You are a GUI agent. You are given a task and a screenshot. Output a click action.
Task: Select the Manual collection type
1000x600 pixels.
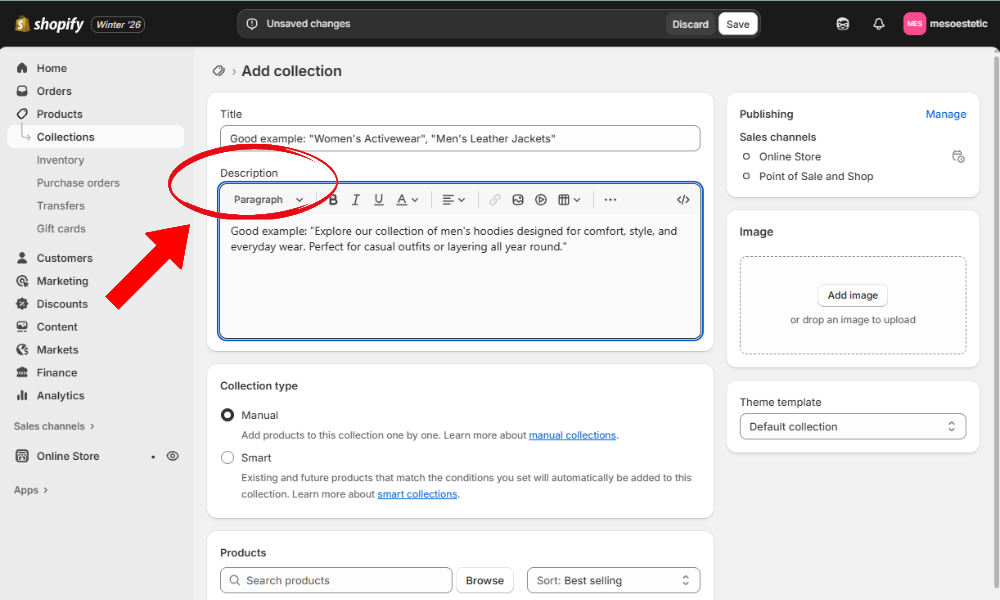[x=228, y=415]
